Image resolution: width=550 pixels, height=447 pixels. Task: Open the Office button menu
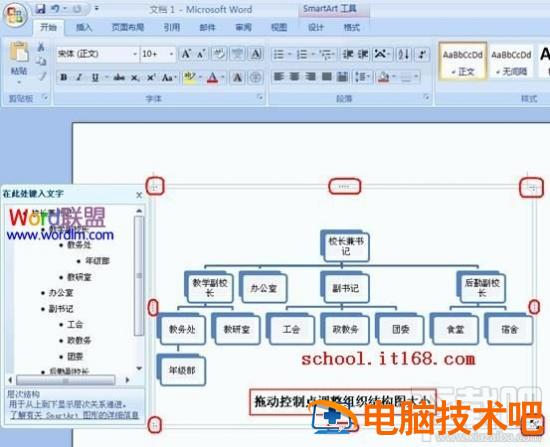(15, 14)
